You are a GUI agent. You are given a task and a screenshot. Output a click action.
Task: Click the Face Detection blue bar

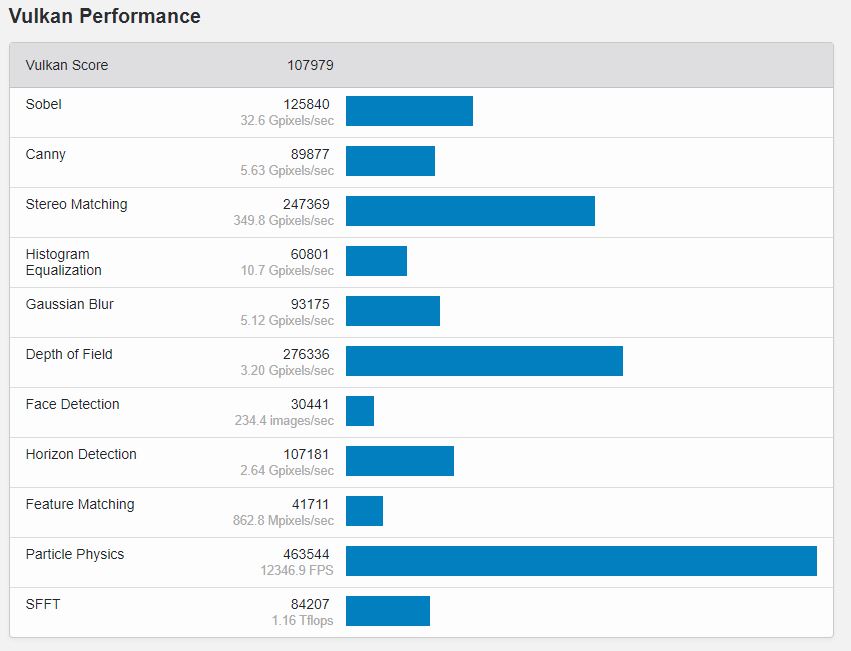(x=360, y=411)
